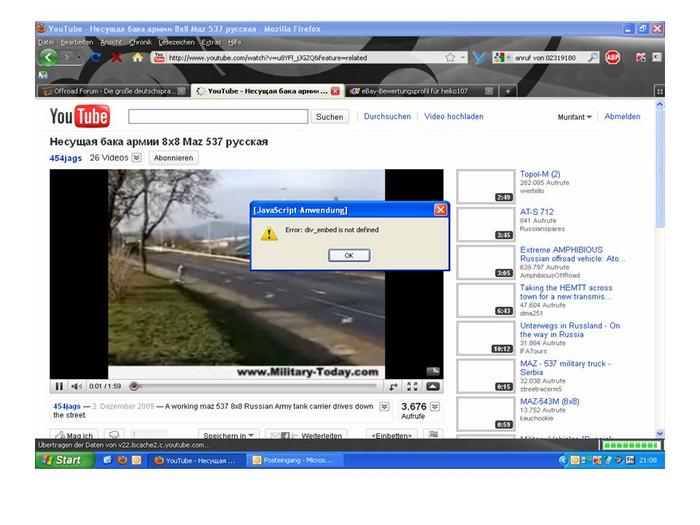Open the MAZ-543M (8x8) related video
700x525 pixels.
[550, 401]
